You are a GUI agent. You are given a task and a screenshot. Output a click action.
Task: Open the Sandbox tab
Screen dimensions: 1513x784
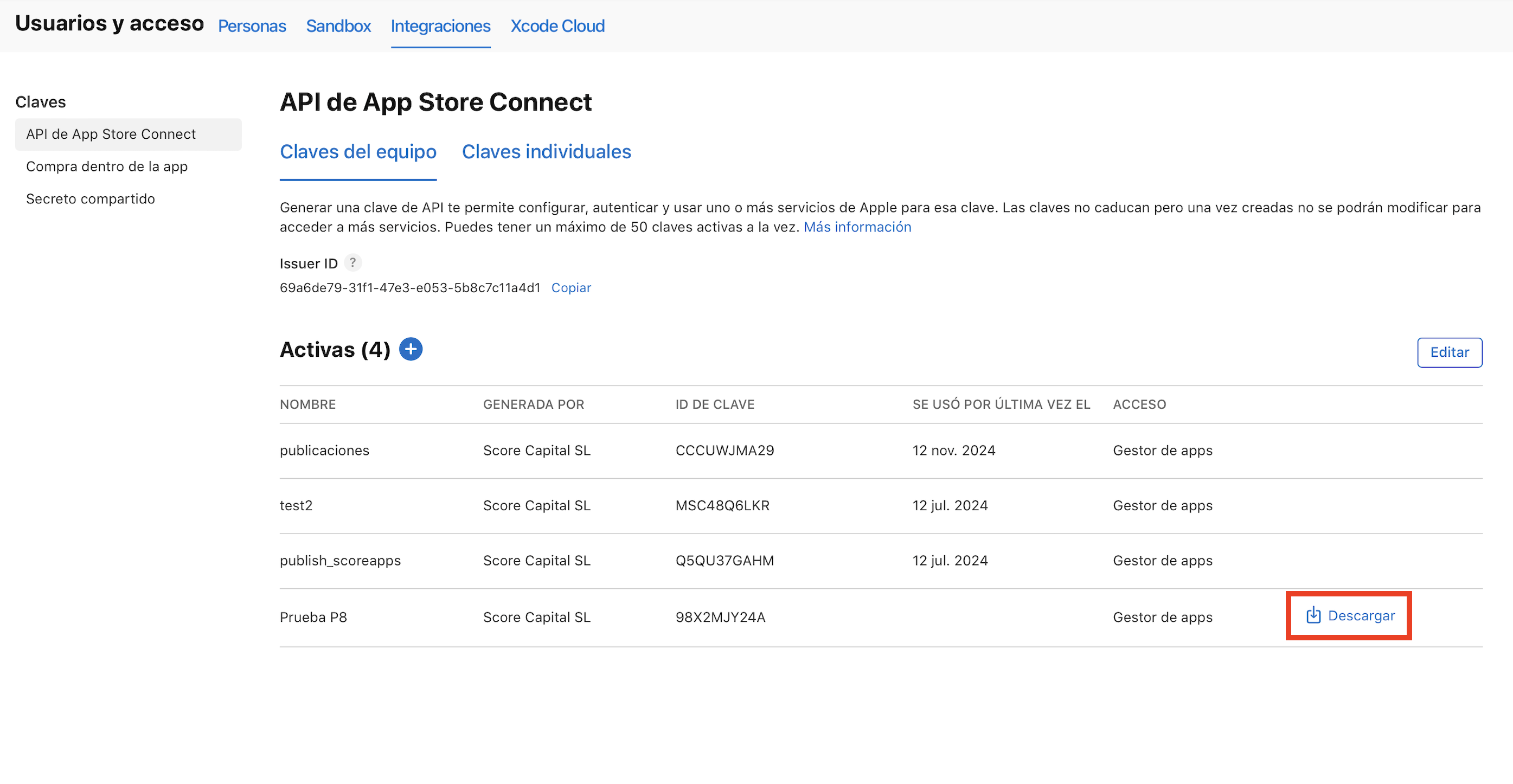(338, 26)
